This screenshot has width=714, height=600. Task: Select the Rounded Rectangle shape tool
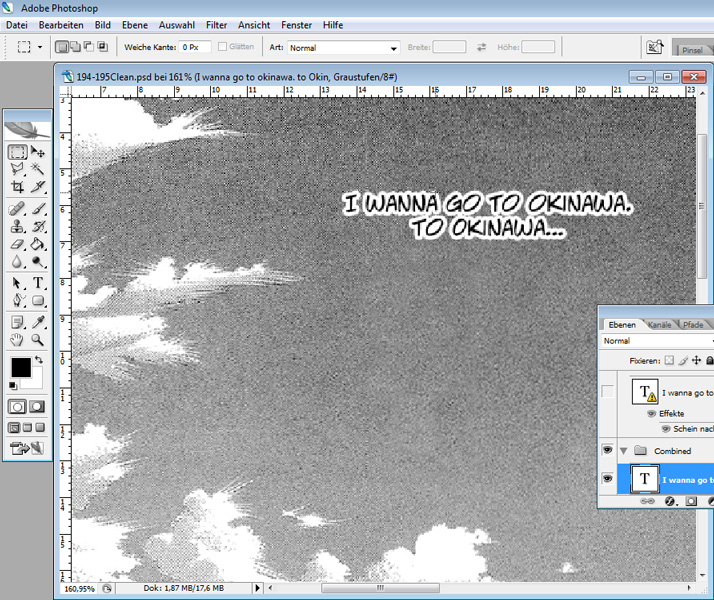click(x=38, y=300)
